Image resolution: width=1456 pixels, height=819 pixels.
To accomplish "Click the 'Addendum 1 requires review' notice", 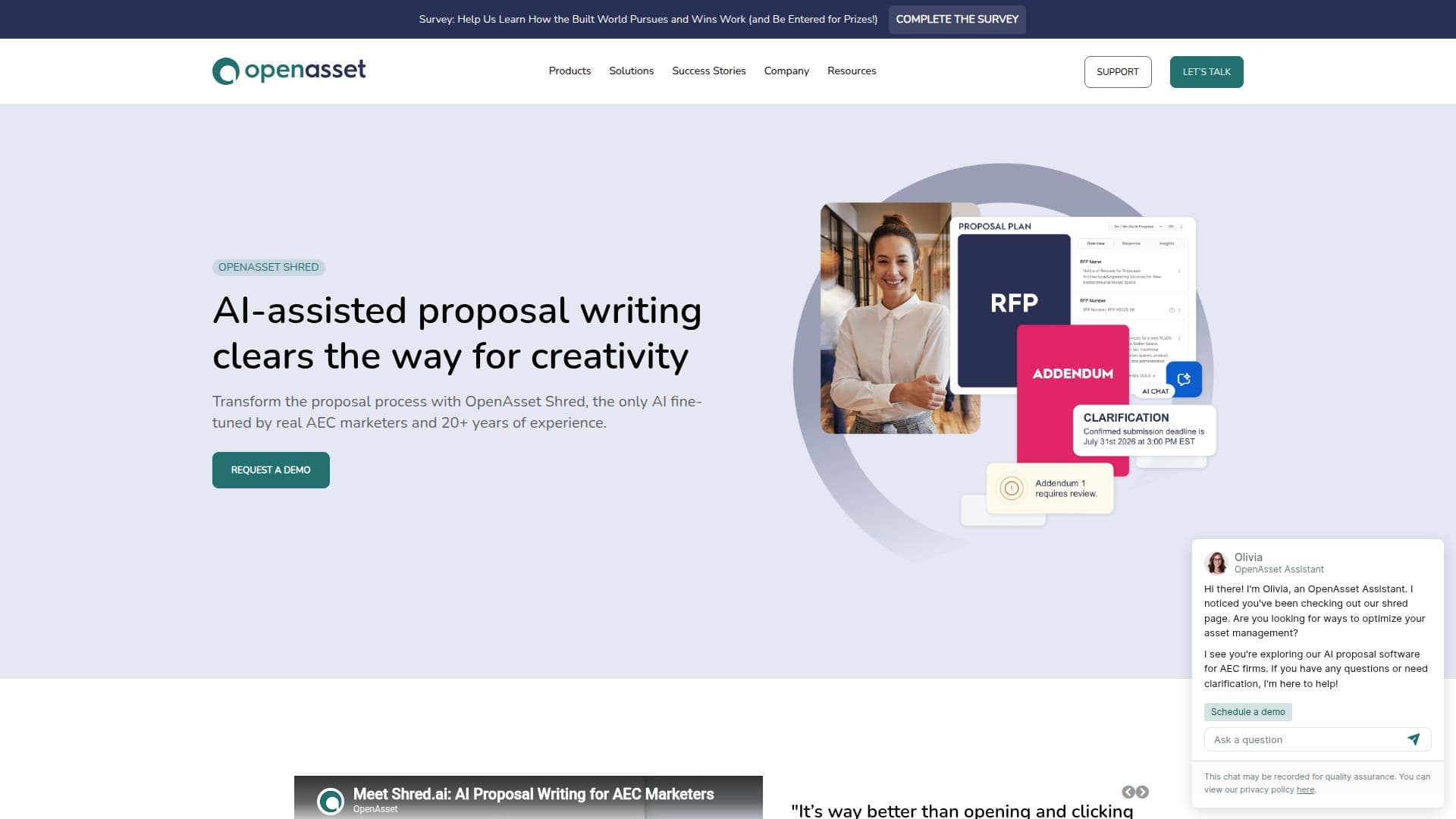I will (x=1050, y=488).
